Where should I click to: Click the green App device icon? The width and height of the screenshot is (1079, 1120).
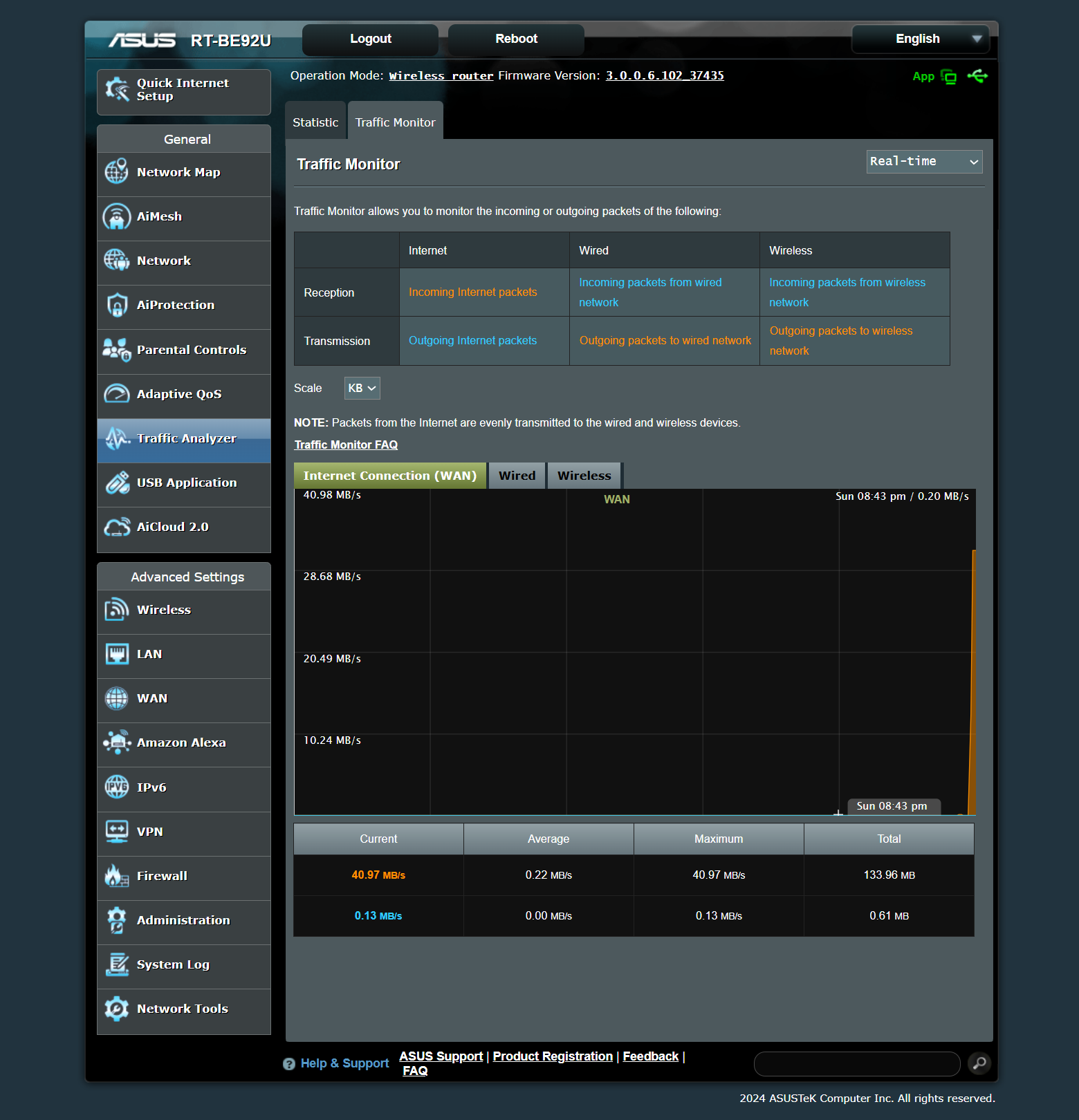949,77
